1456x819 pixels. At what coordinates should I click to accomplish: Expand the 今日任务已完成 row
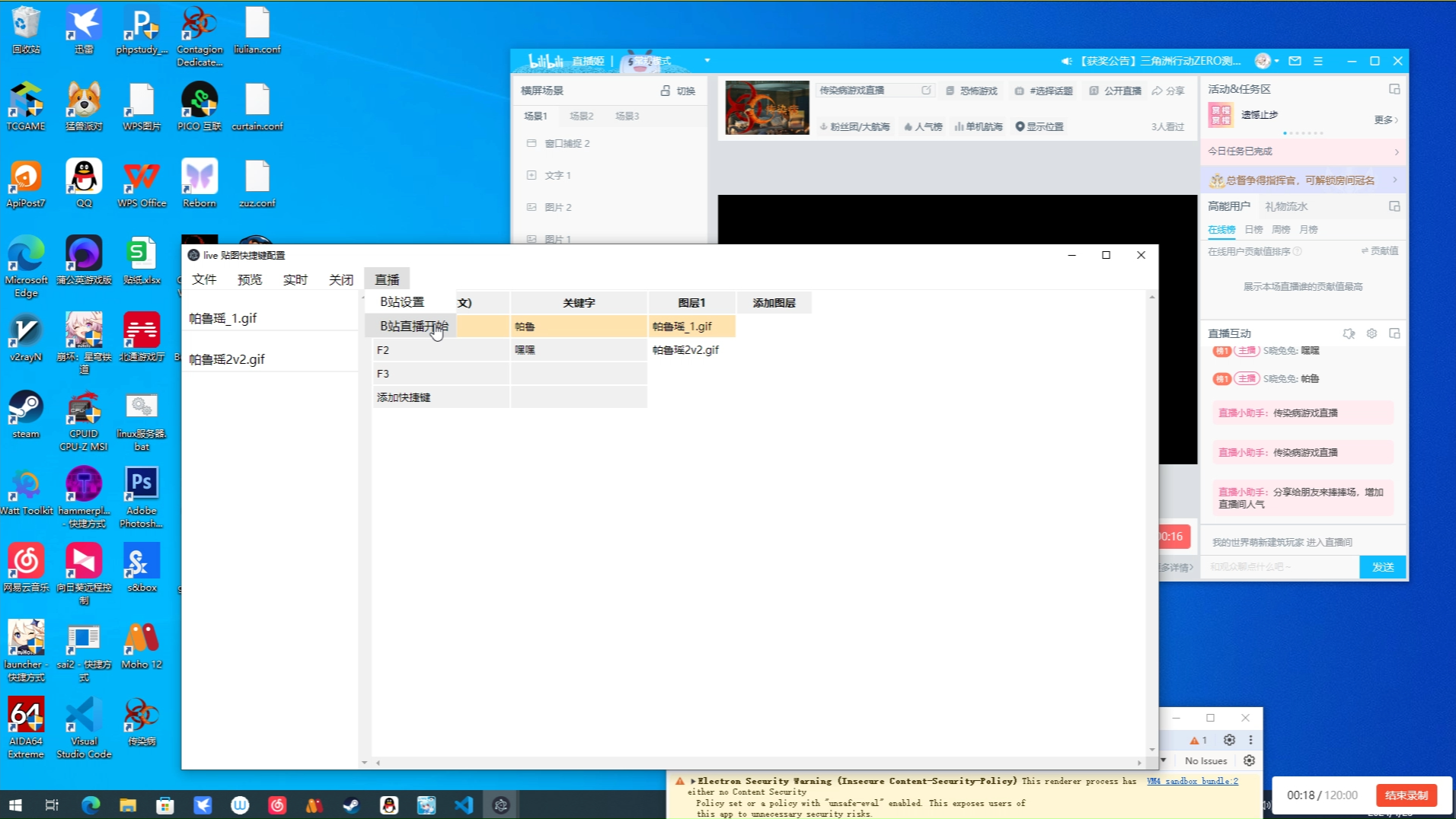tap(1303, 151)
